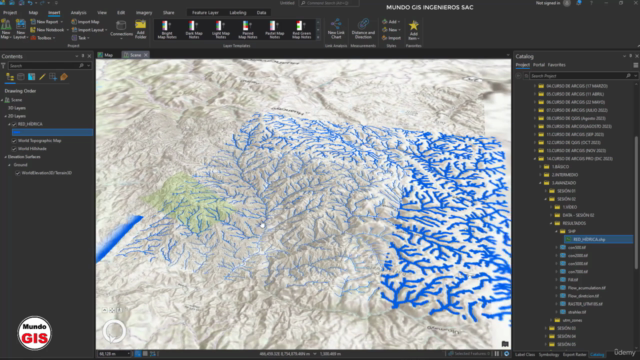Open the Import Layout dropdown
Viewport: 640px width, 360px height.
pos(106,30)
